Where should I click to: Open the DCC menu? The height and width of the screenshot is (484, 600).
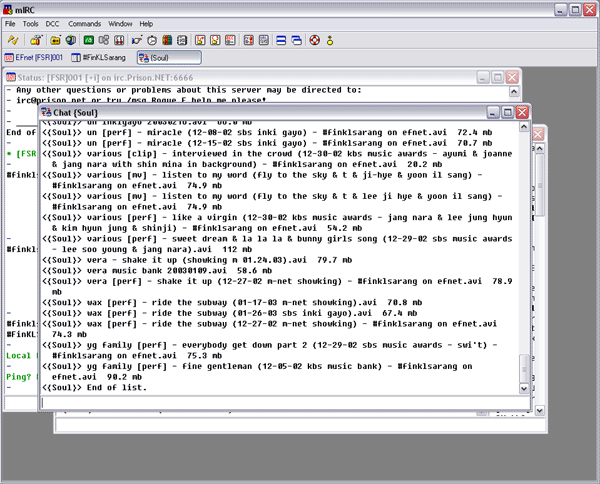point(53,23)
